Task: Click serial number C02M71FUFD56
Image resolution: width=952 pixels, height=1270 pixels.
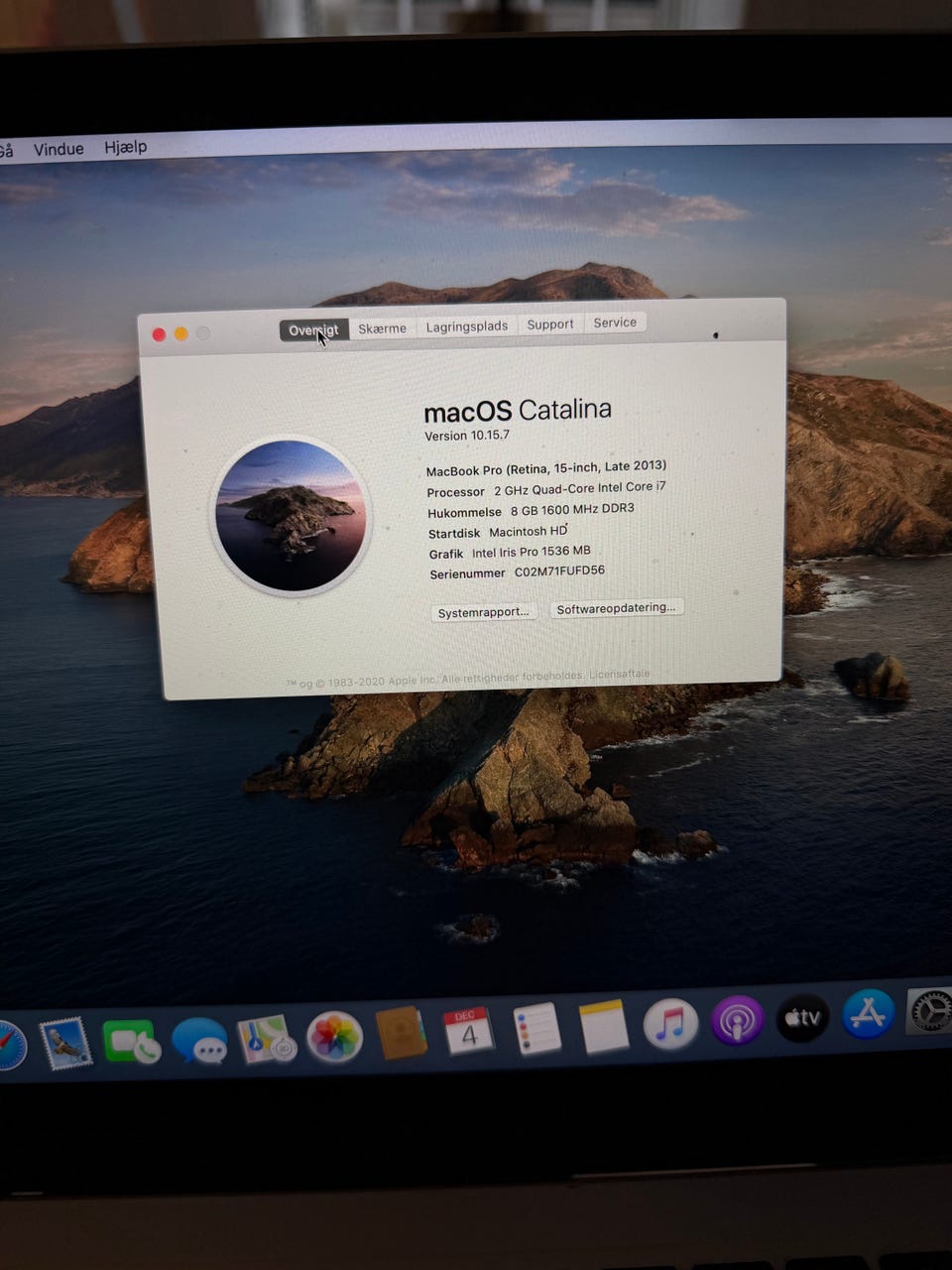Action: click(x=559, y=571)
